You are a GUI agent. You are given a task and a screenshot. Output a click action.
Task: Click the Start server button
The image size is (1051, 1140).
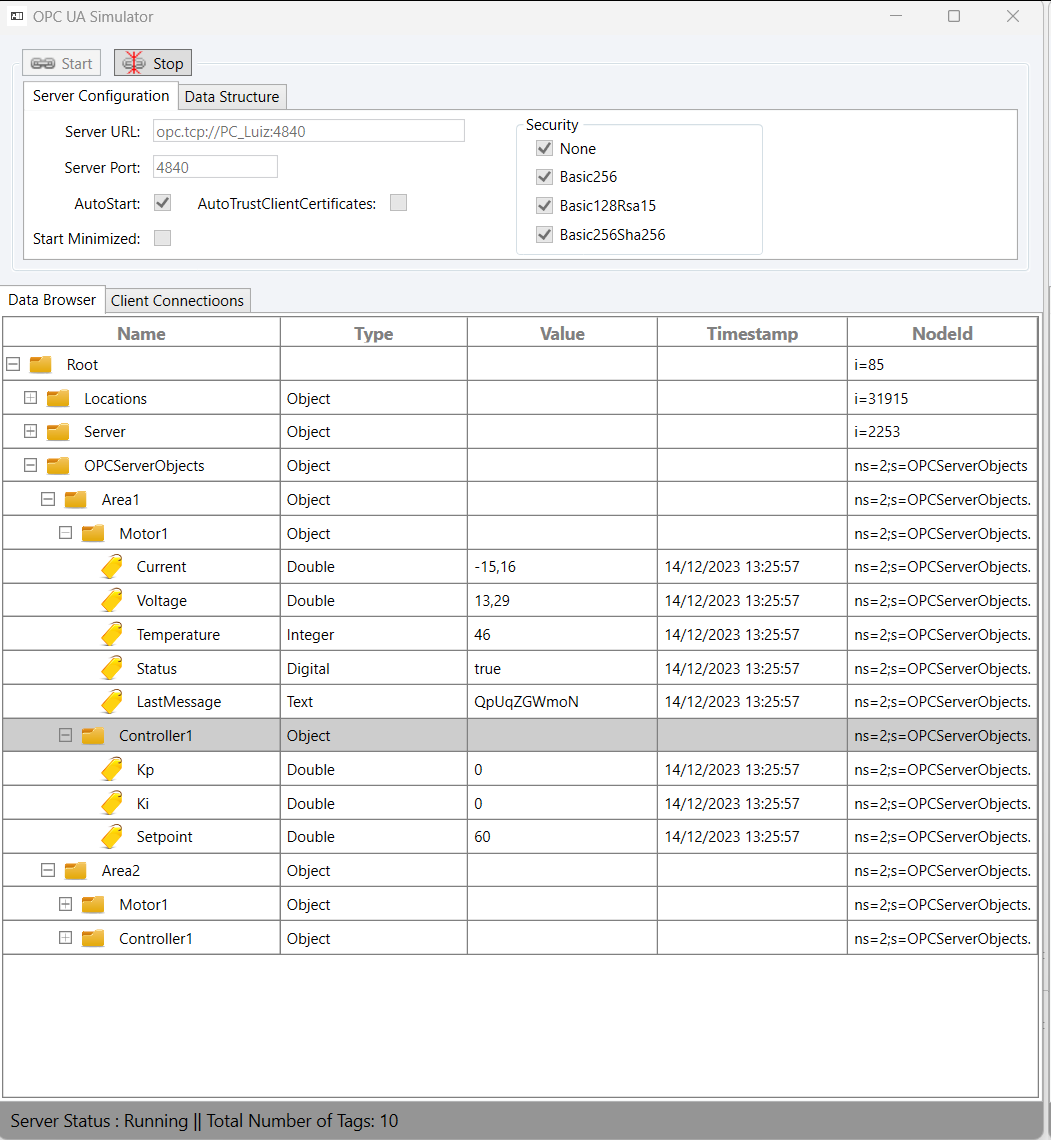62,64
